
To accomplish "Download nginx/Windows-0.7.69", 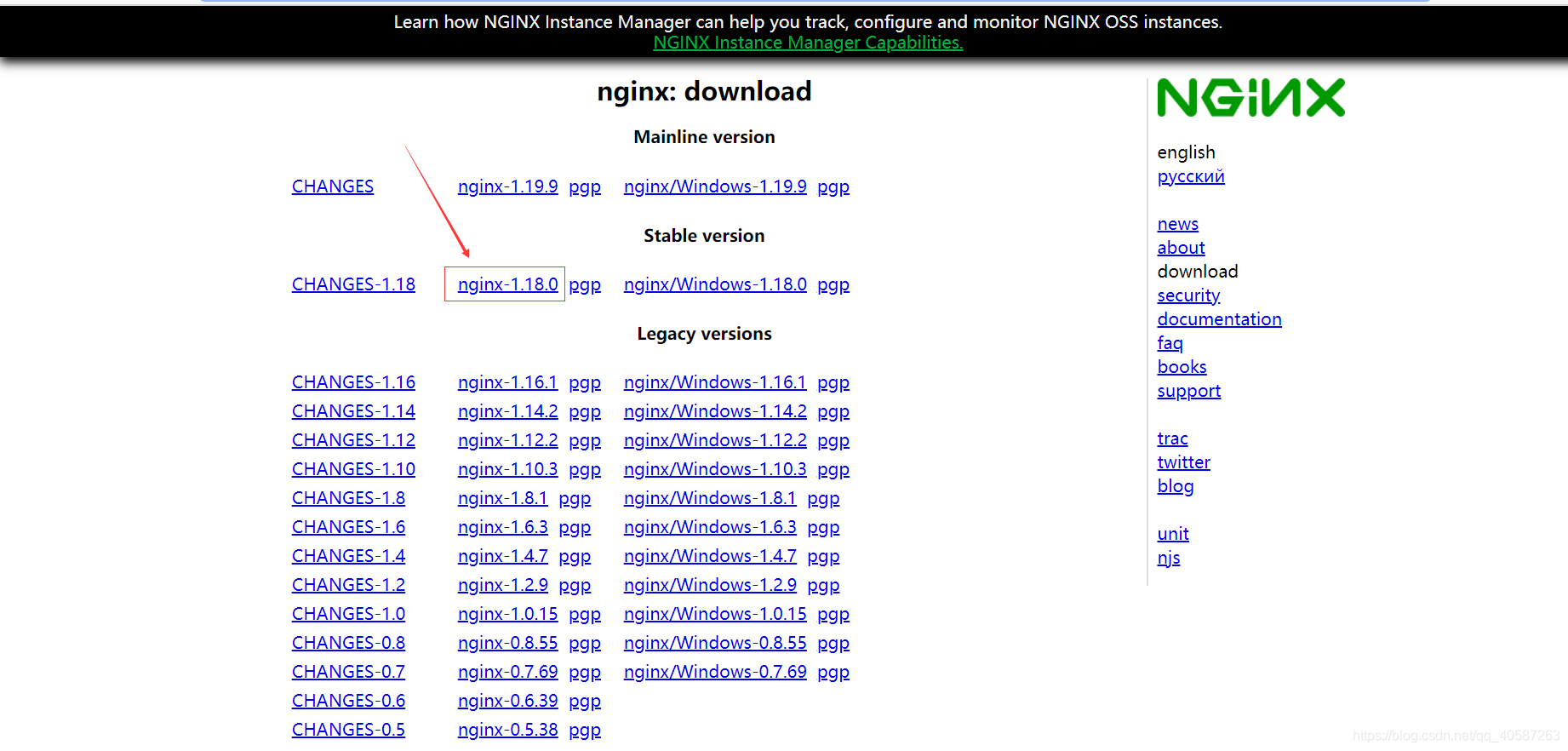I will (715, 672).
